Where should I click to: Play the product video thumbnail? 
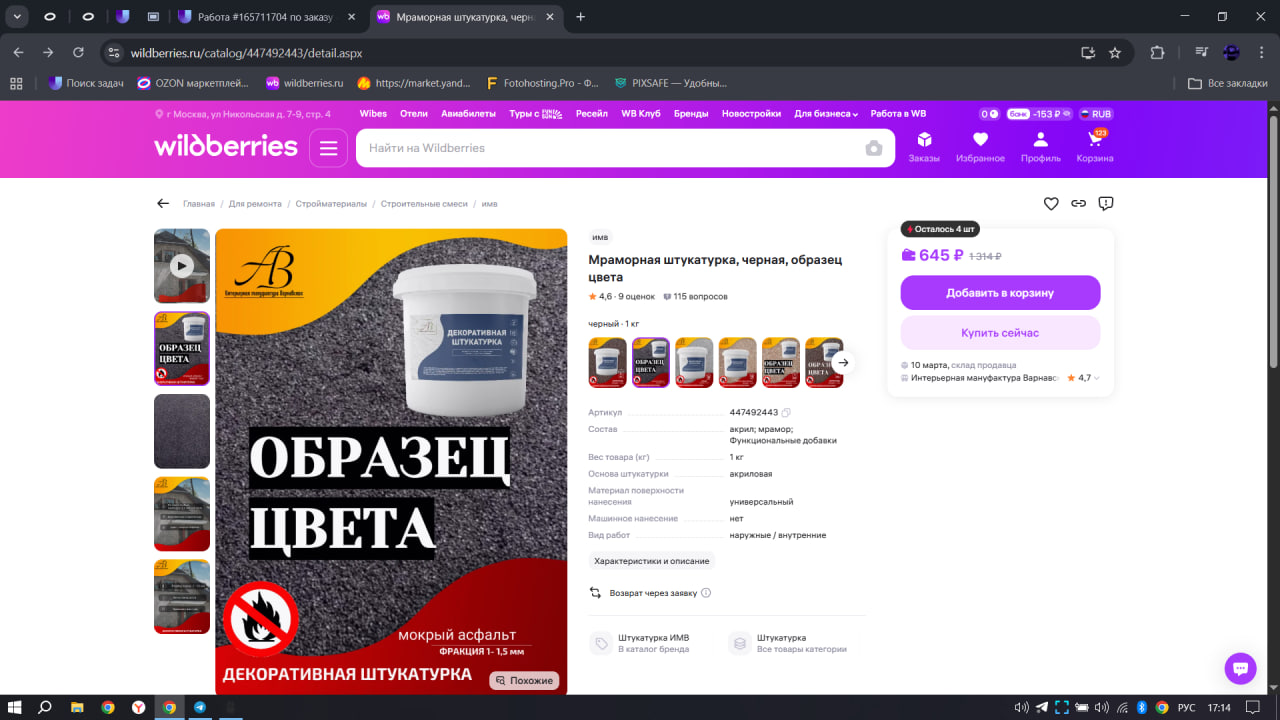[182, 266]
